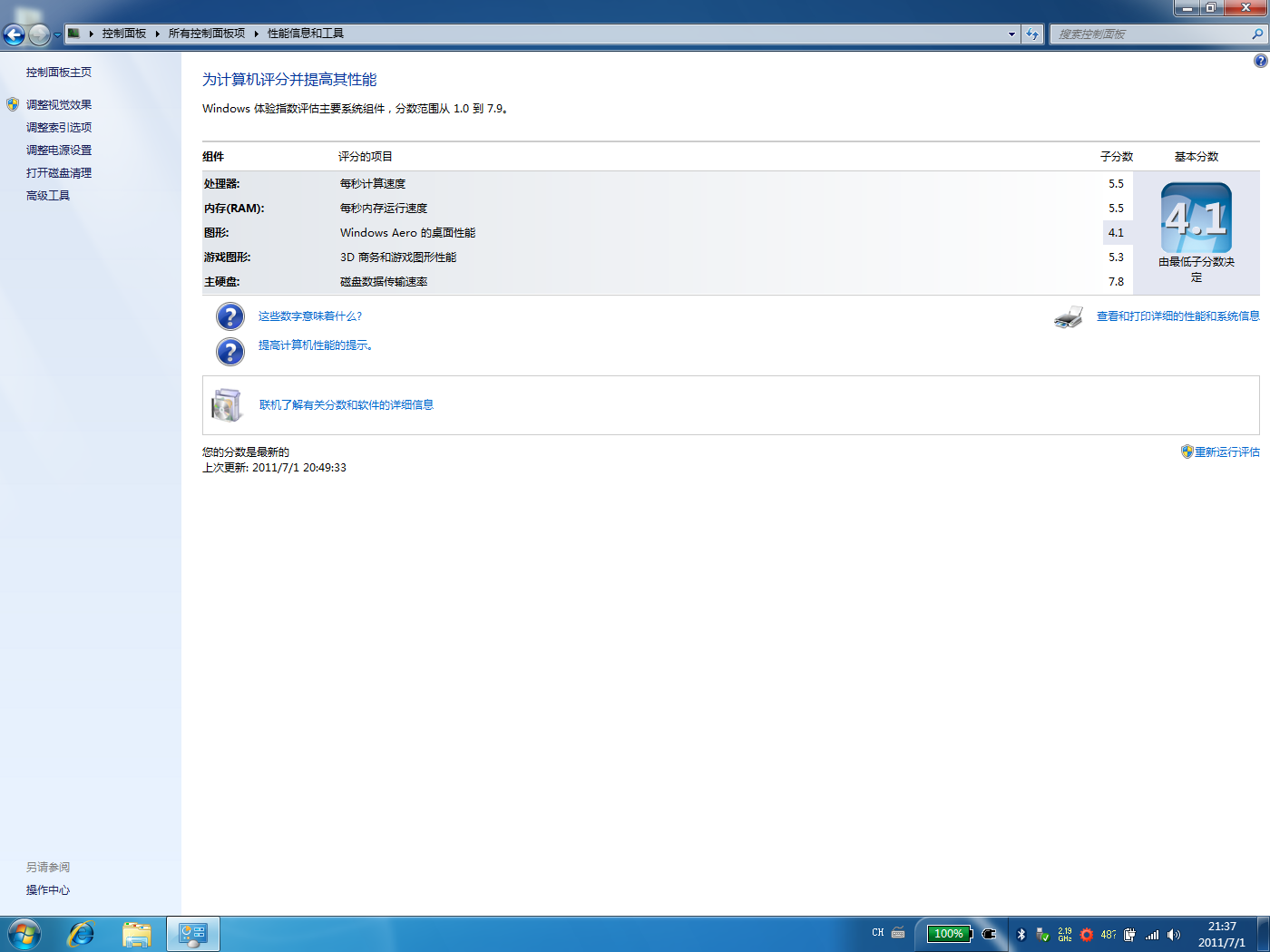The width and height of the screenshot is (1270, 952).
Task: Click network signal tray icon
Action: pyautogui.click(x=1152, y=935)
